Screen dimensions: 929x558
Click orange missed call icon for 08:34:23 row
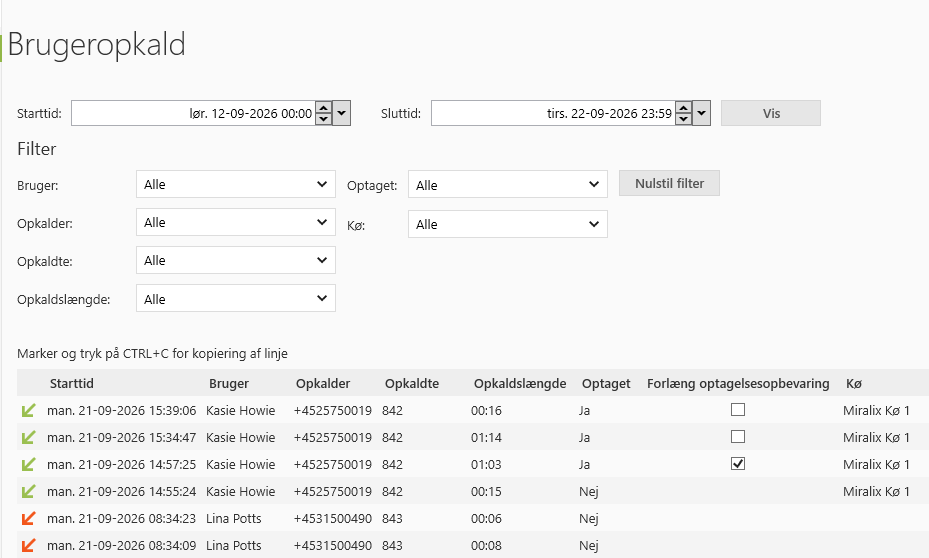point(28,518)
